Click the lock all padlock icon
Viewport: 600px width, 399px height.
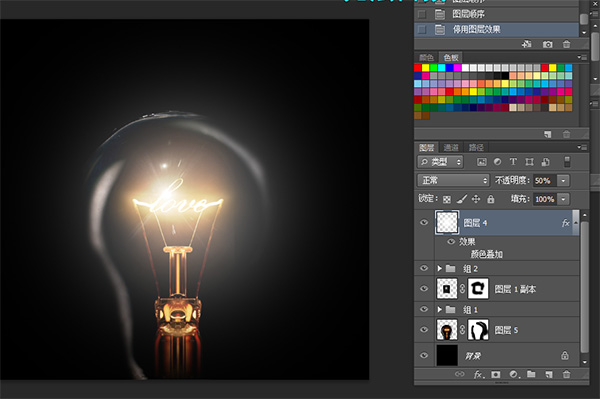(x=491, y=199)
